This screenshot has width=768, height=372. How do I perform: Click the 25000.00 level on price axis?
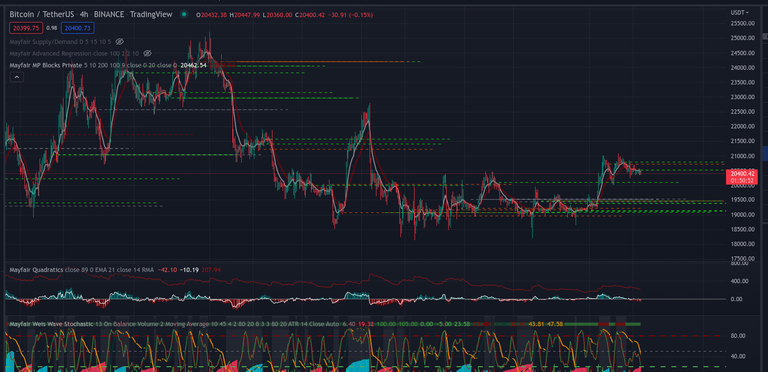pyautogui.click(x=742, y=38)
